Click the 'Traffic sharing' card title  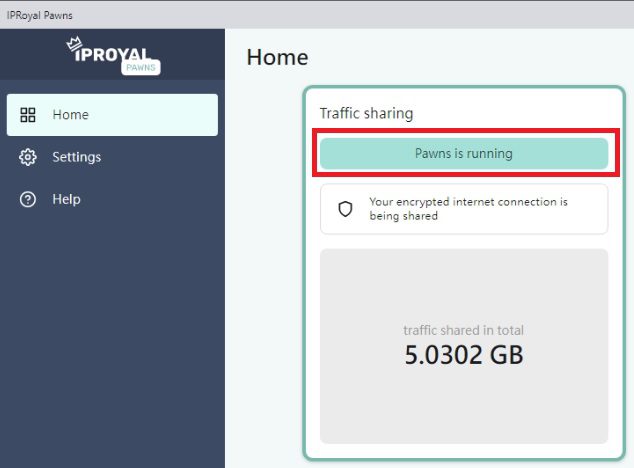coord(366,113)
